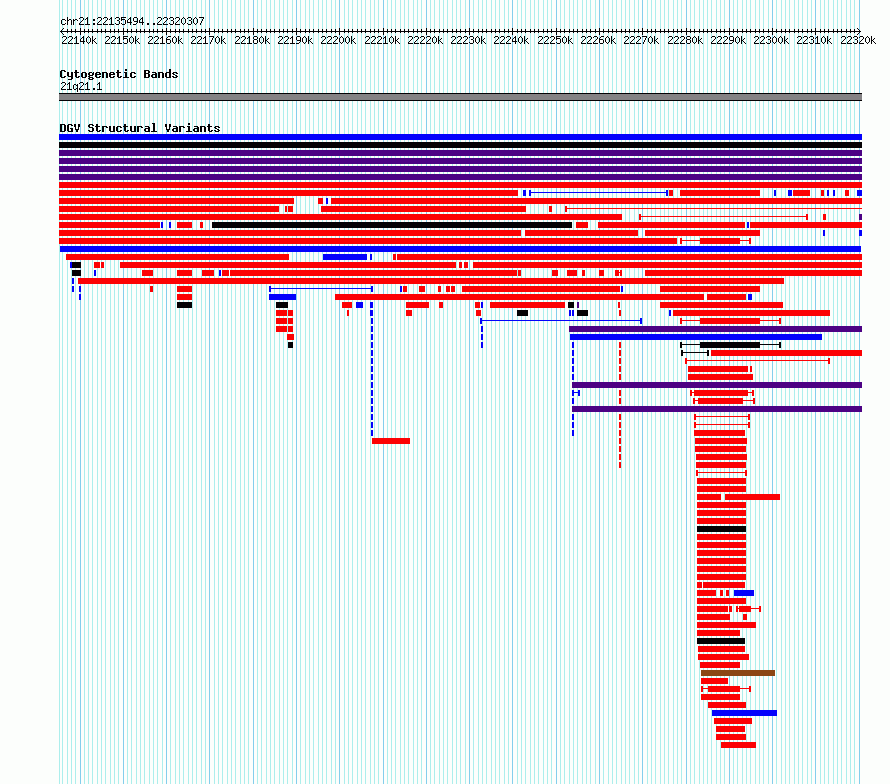Select the 22270k ruler tick label
The image size is (890, 784).
click(x=641, y=40)
